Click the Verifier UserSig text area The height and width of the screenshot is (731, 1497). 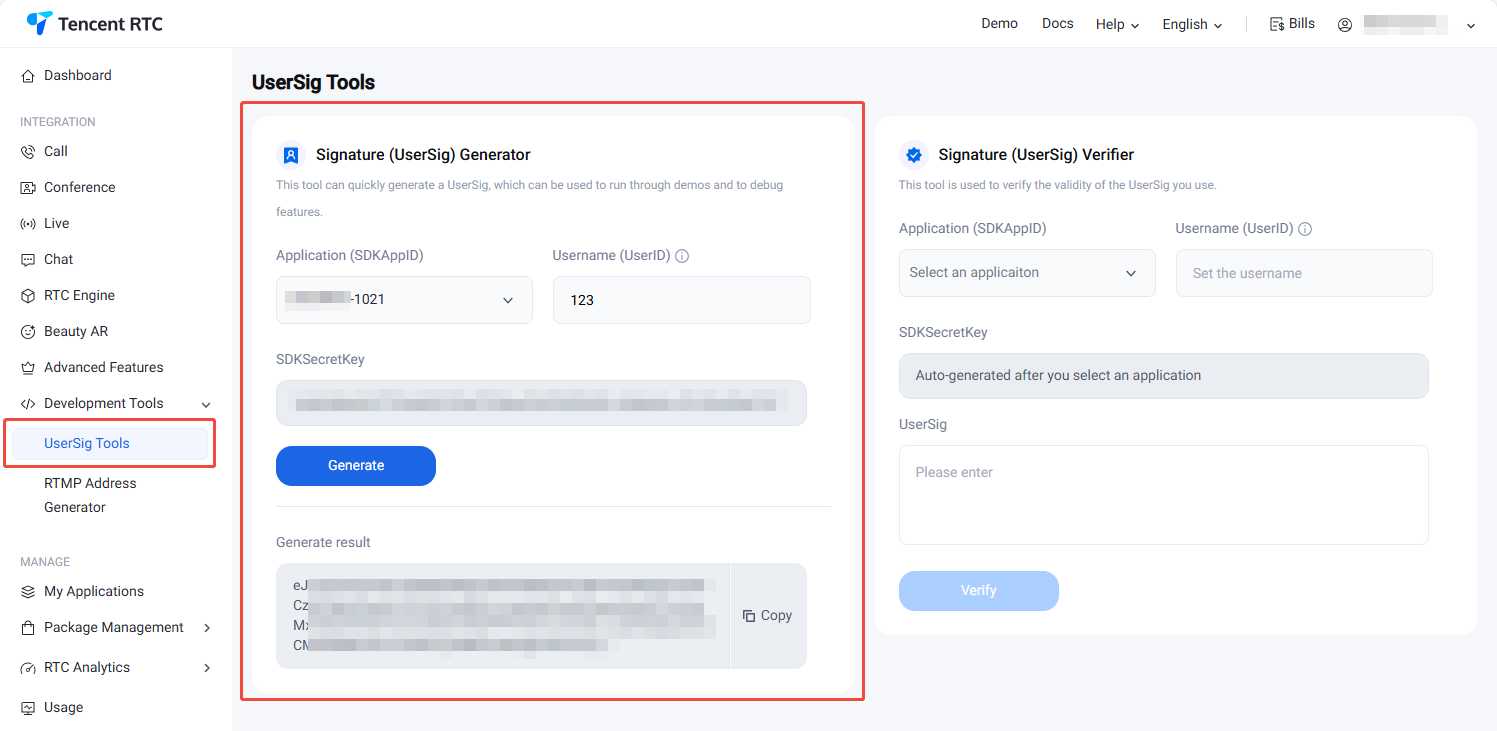1164,495
